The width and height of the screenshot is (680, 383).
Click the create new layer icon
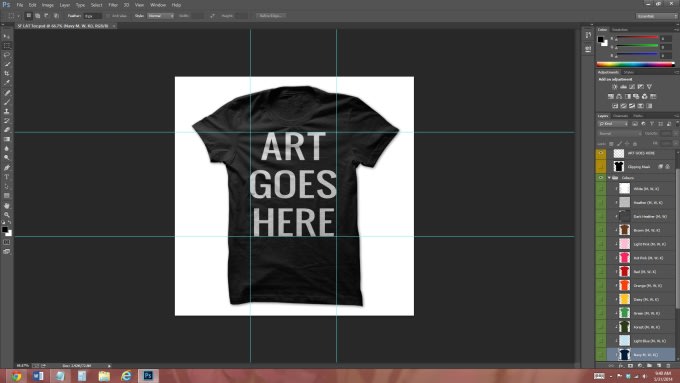tap(659, 366)
